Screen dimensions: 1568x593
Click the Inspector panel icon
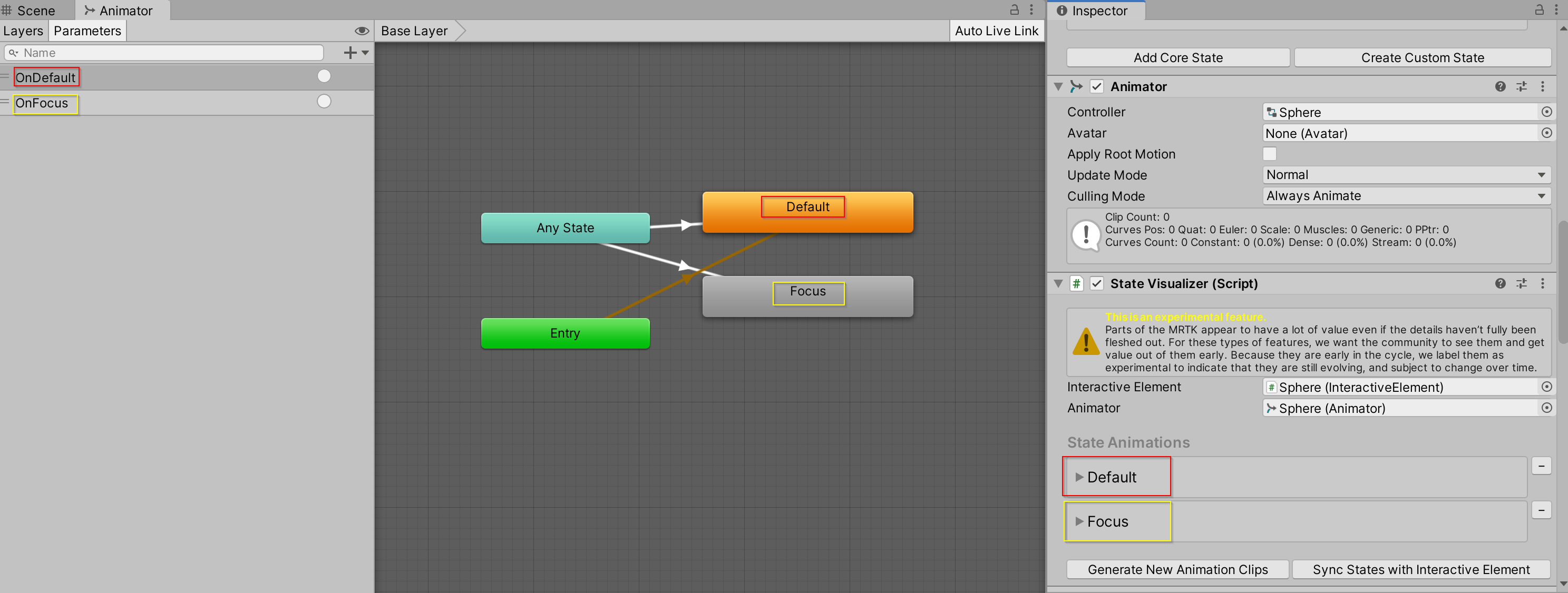[1063, 10]
